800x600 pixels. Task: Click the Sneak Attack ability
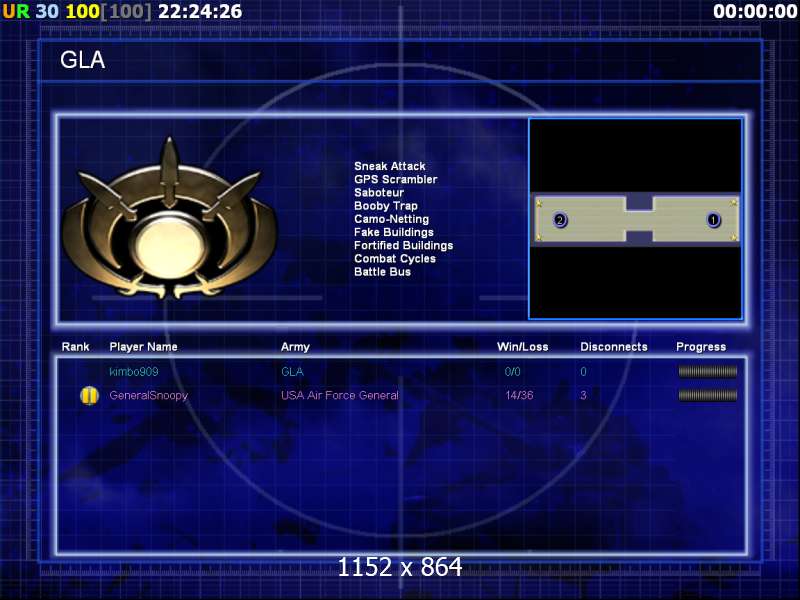point(390,166)
